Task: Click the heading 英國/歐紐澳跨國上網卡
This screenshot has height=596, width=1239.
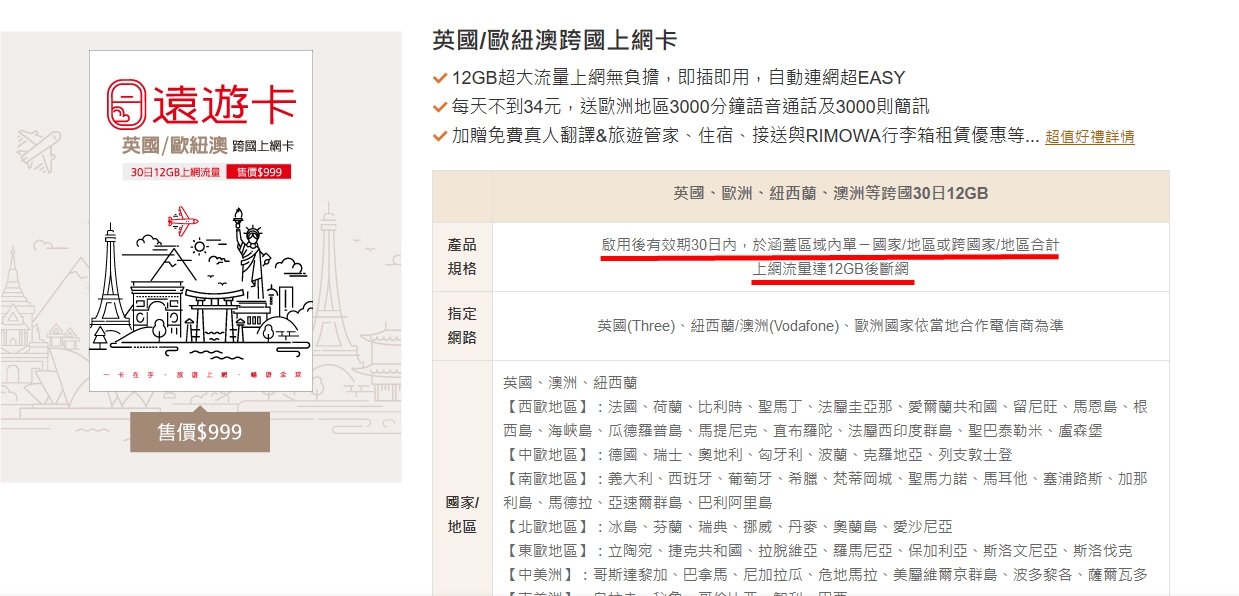Action: click(554, 40)
